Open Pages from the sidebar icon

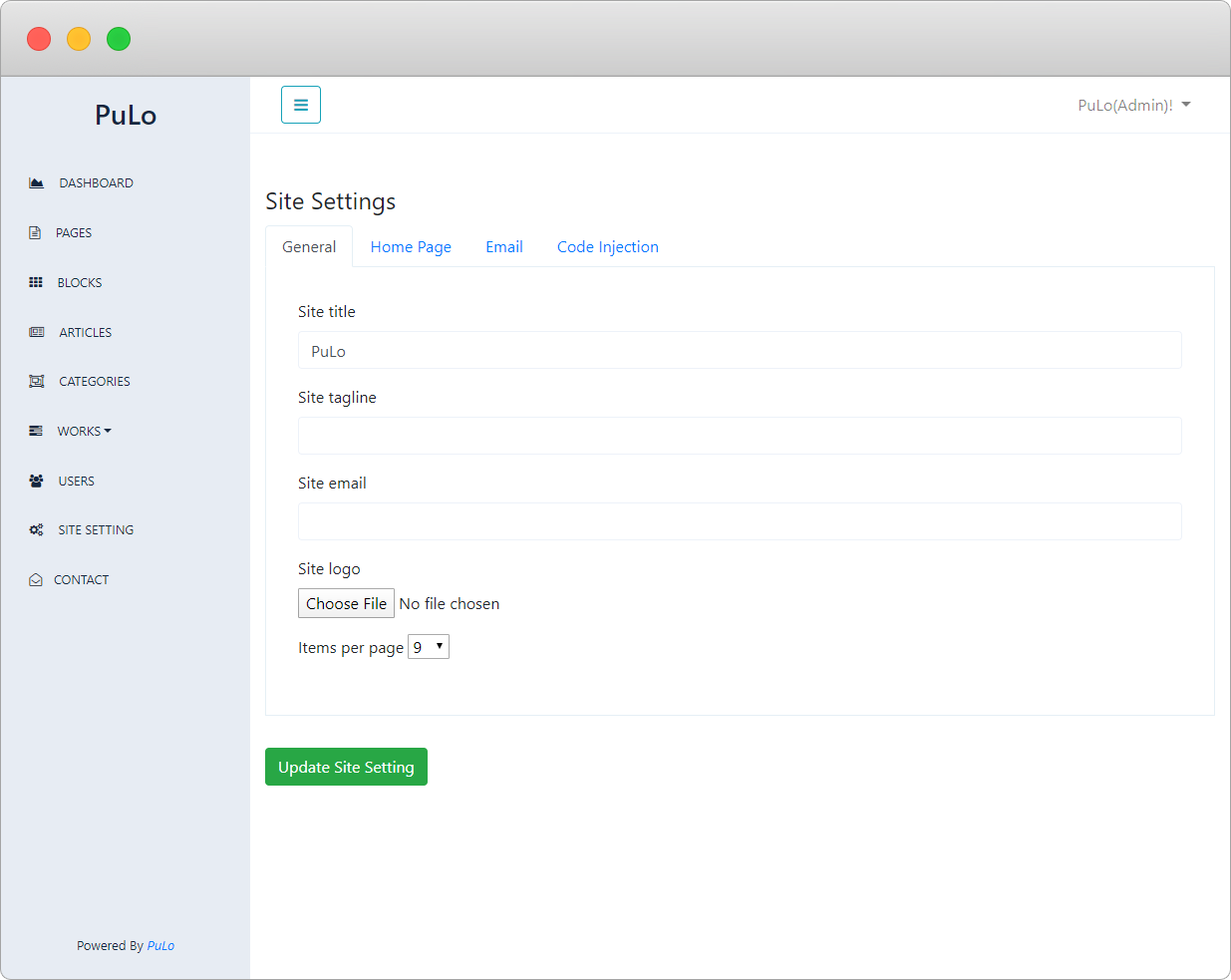[35, 232]
